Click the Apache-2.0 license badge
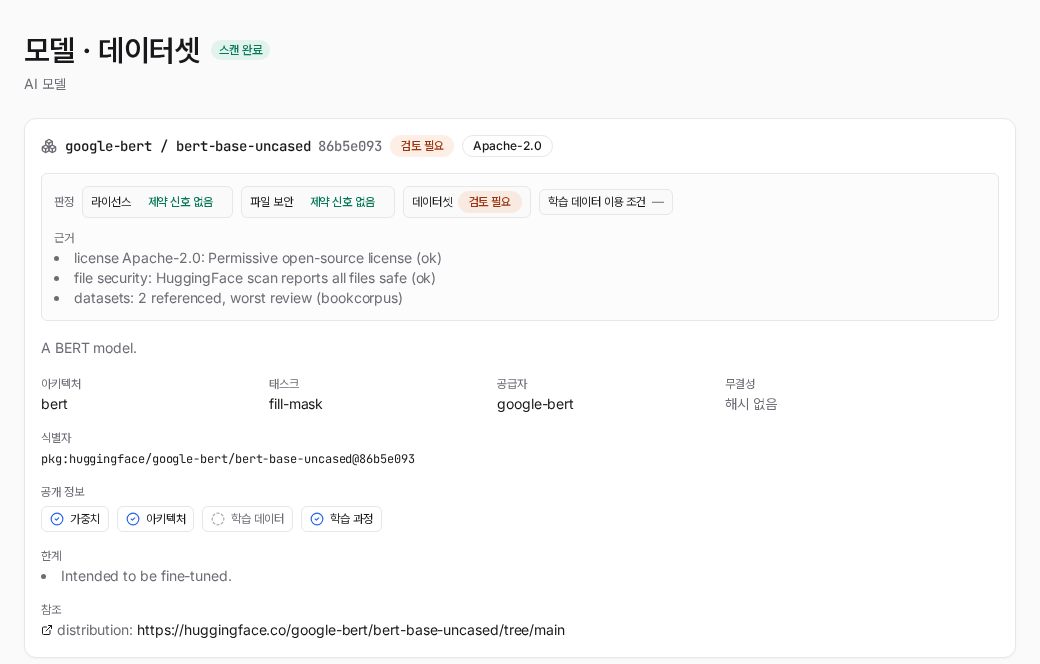Image resolution: width=1040 pixels, height=664 pixels. (x=507, y=146)
